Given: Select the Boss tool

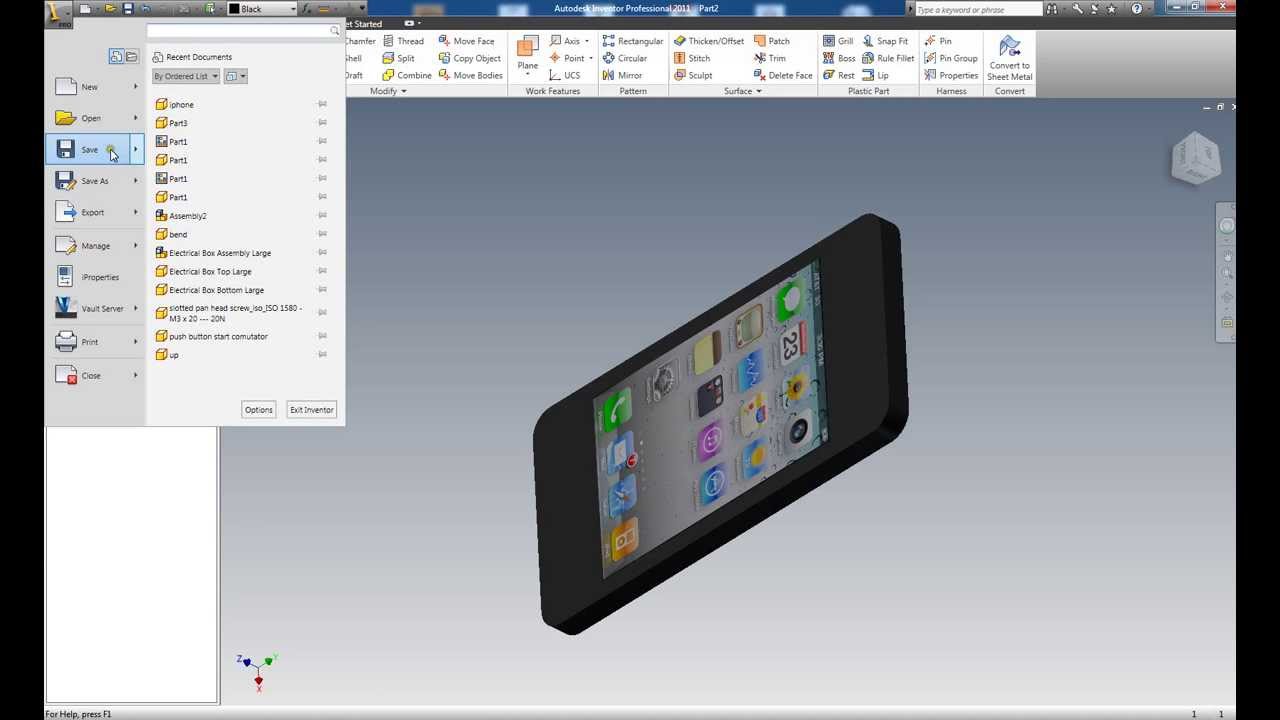Looking at the screenshot, I should pyautogui.click(x=838, y=58).
